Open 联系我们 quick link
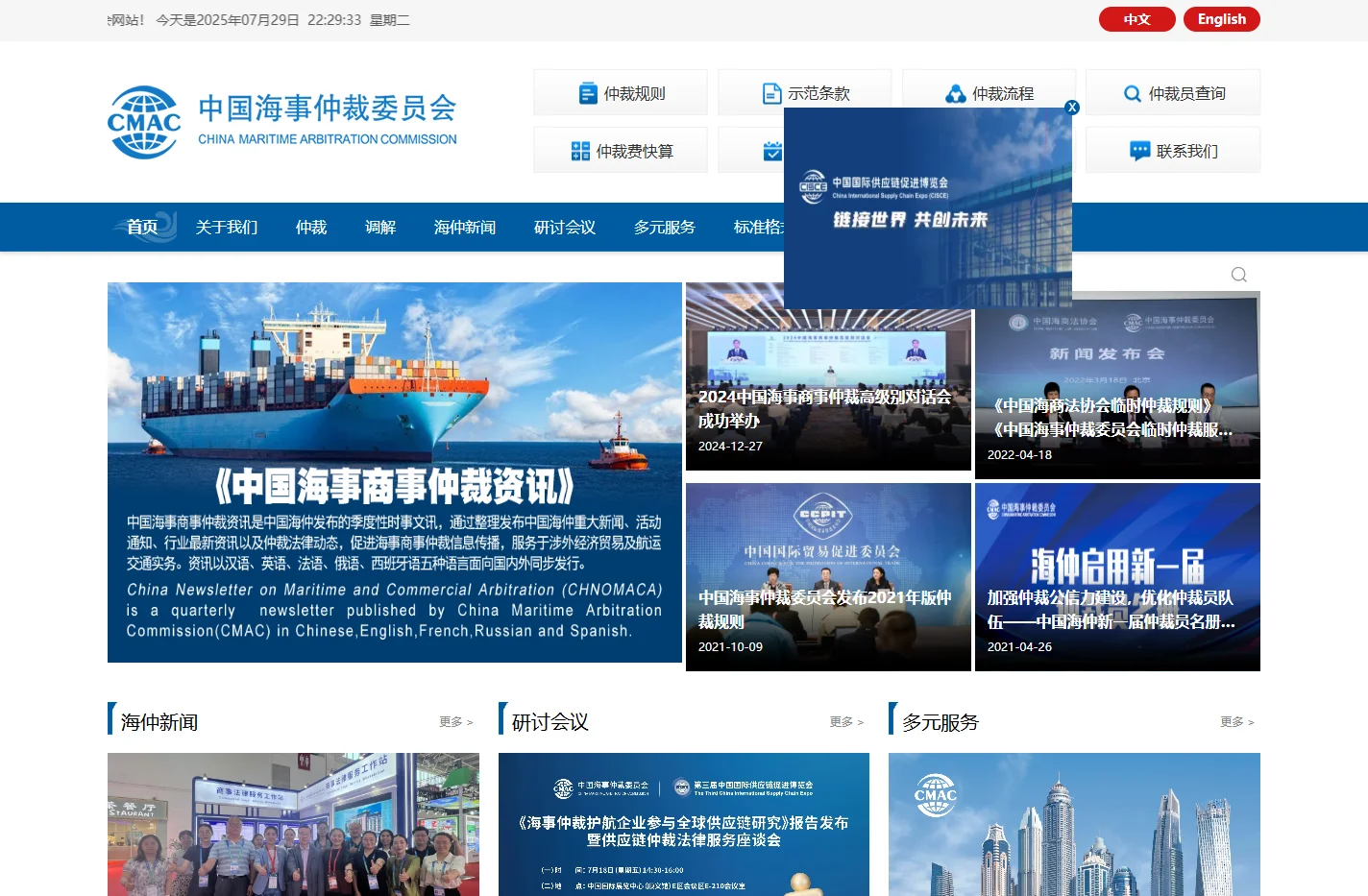 point(1173,151)
